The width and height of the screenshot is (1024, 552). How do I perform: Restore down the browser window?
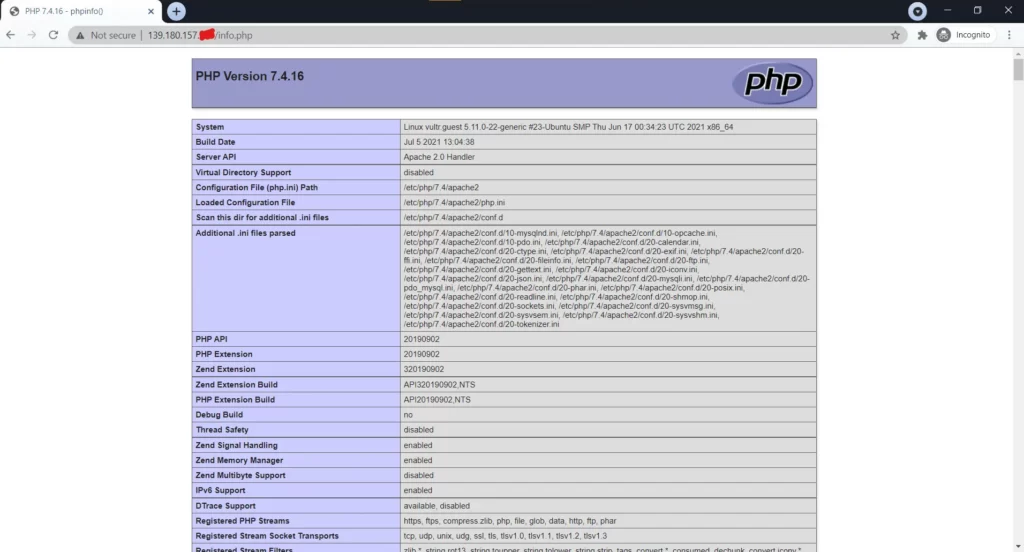(977, 11)
